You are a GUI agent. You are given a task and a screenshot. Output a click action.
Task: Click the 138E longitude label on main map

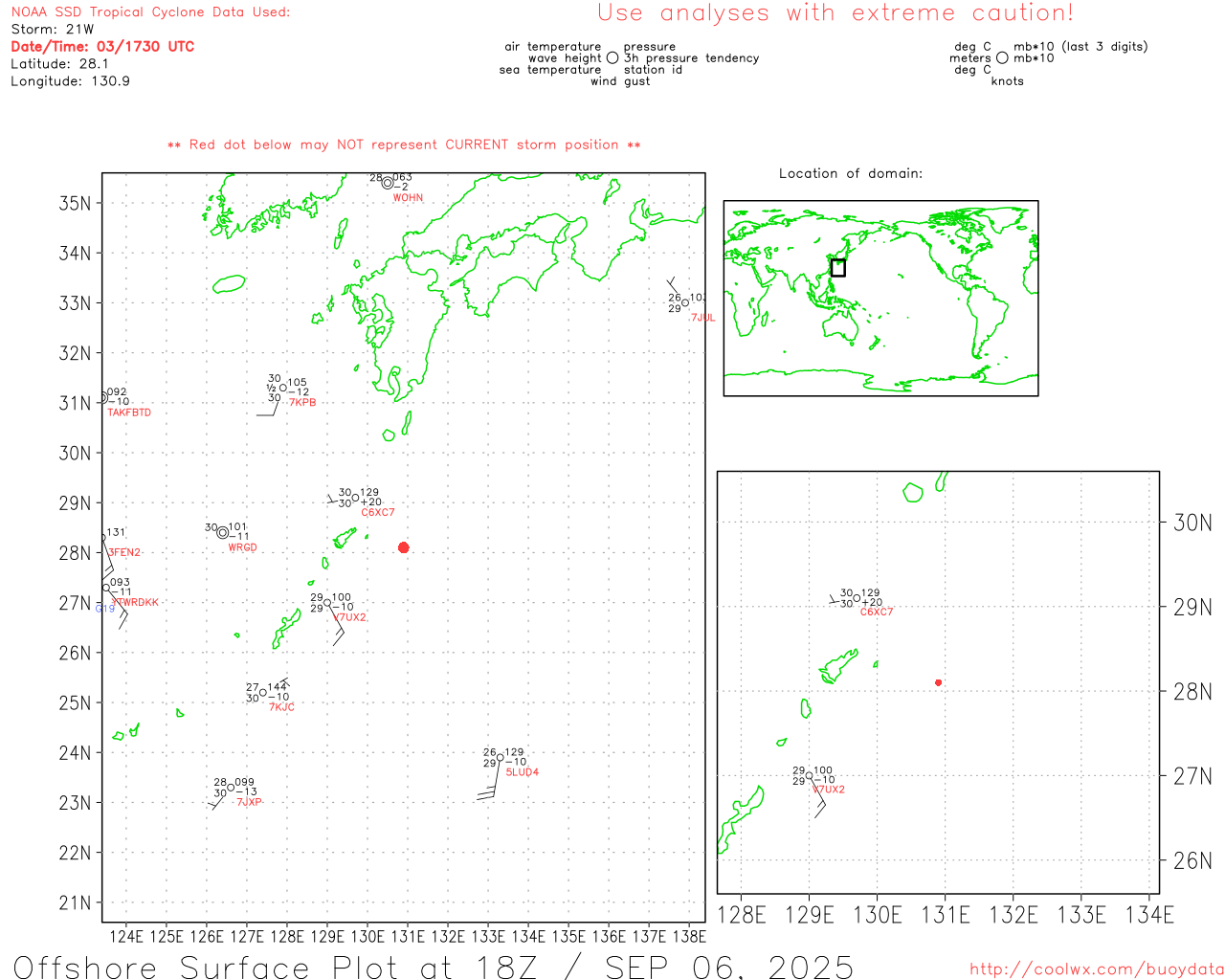point(689,936)
